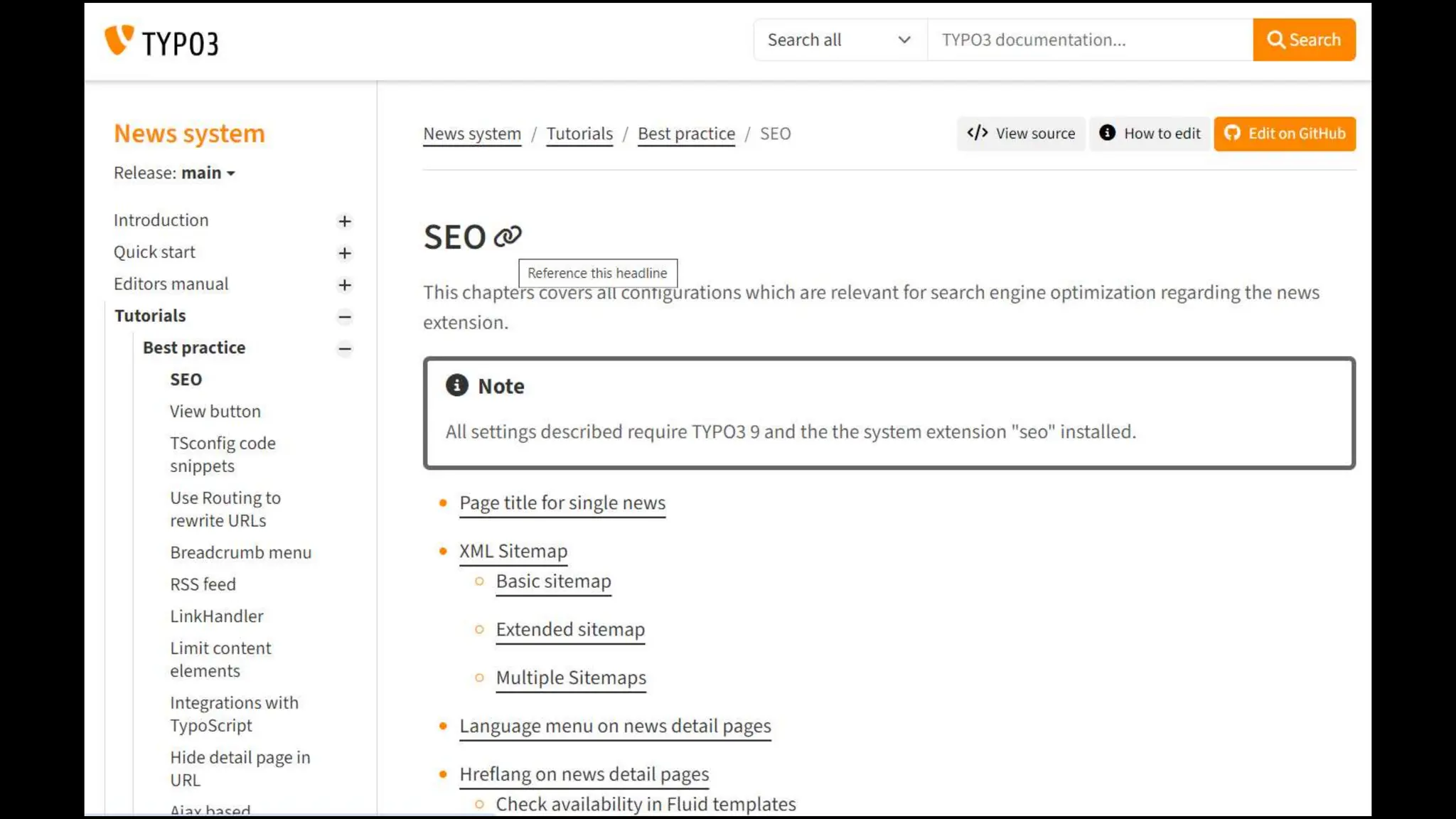Expand the Editors manual section

point(345,285)
